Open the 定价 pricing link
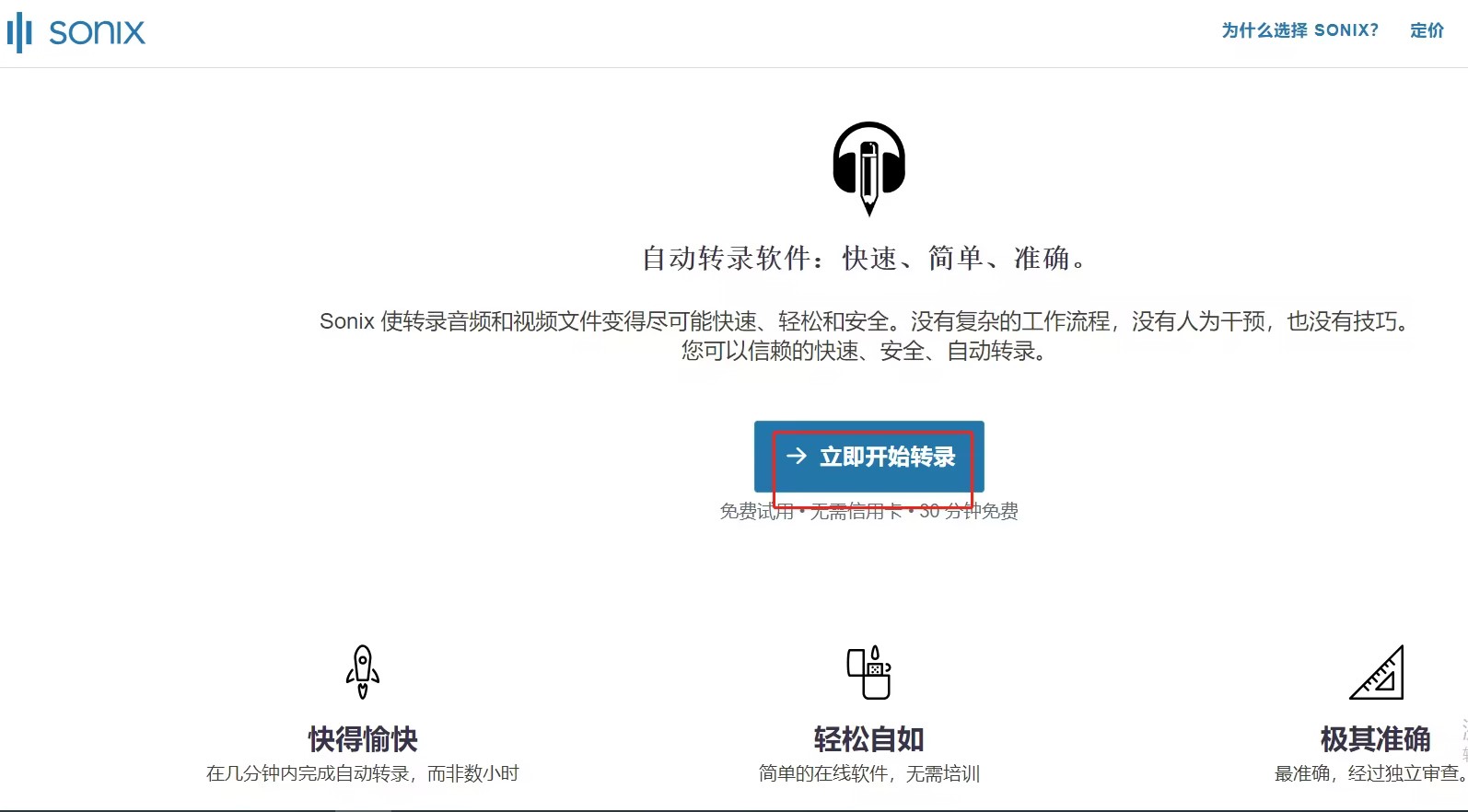Image resolution: width=1468 pixels, height=812 pixels. 1427,30
